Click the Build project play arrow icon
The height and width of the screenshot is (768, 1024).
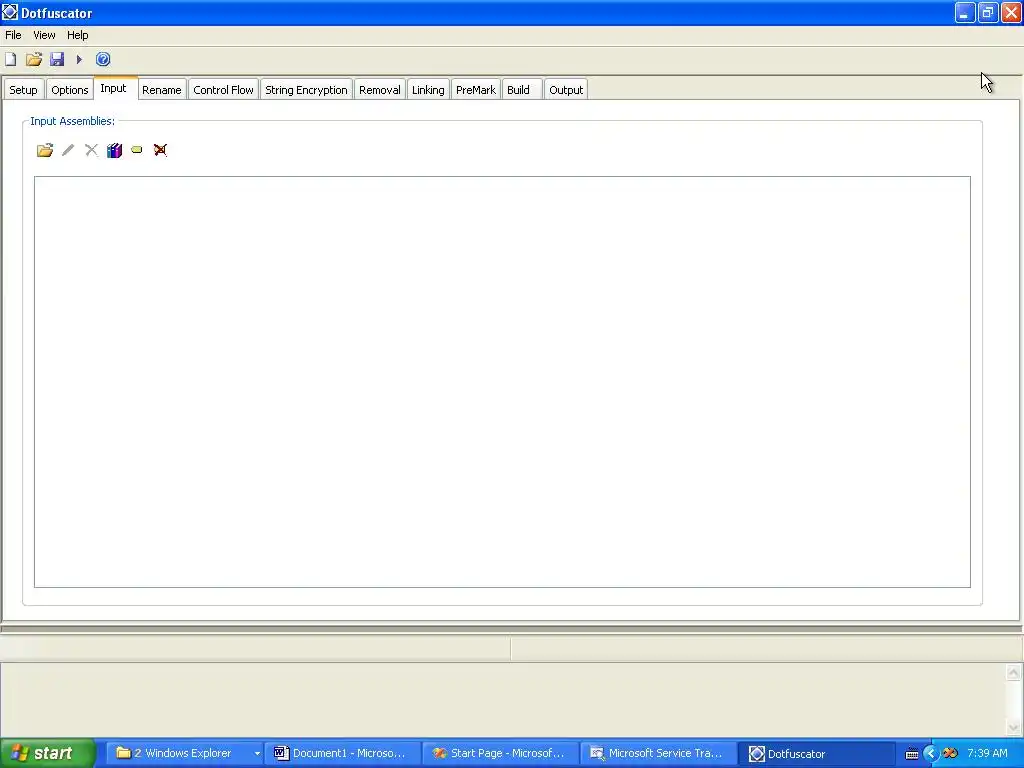tap(79, 59)
